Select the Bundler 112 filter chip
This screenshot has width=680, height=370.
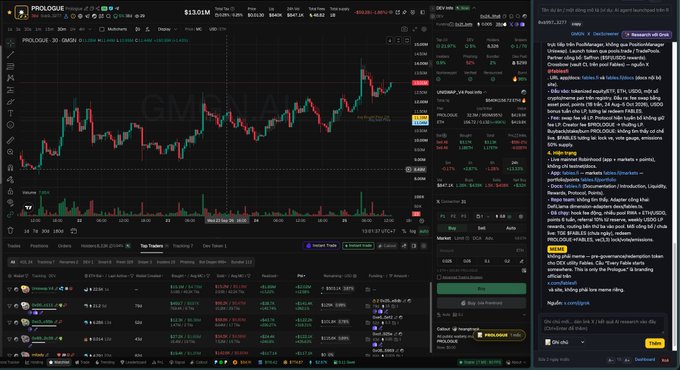click(x=242, y=262)
